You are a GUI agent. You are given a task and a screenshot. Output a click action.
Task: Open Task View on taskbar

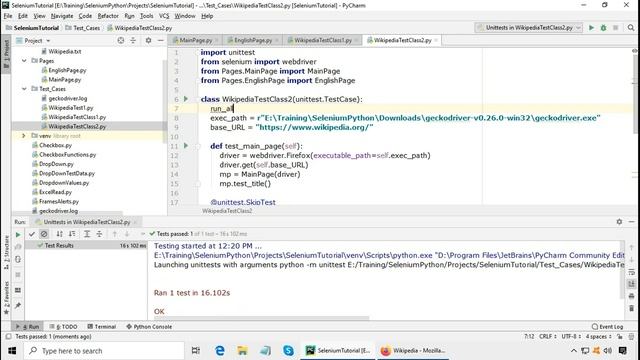196,351
